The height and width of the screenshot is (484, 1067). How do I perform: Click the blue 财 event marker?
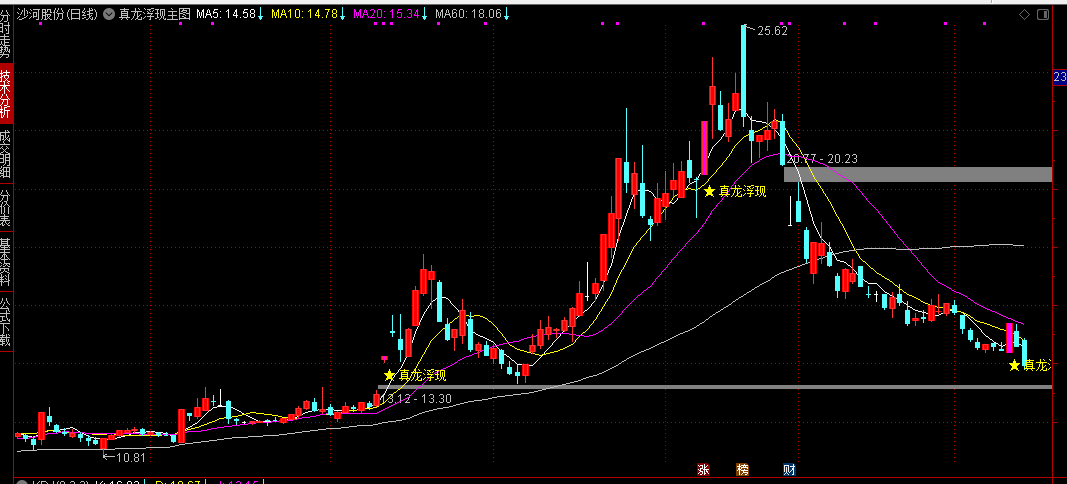(789, 469)
